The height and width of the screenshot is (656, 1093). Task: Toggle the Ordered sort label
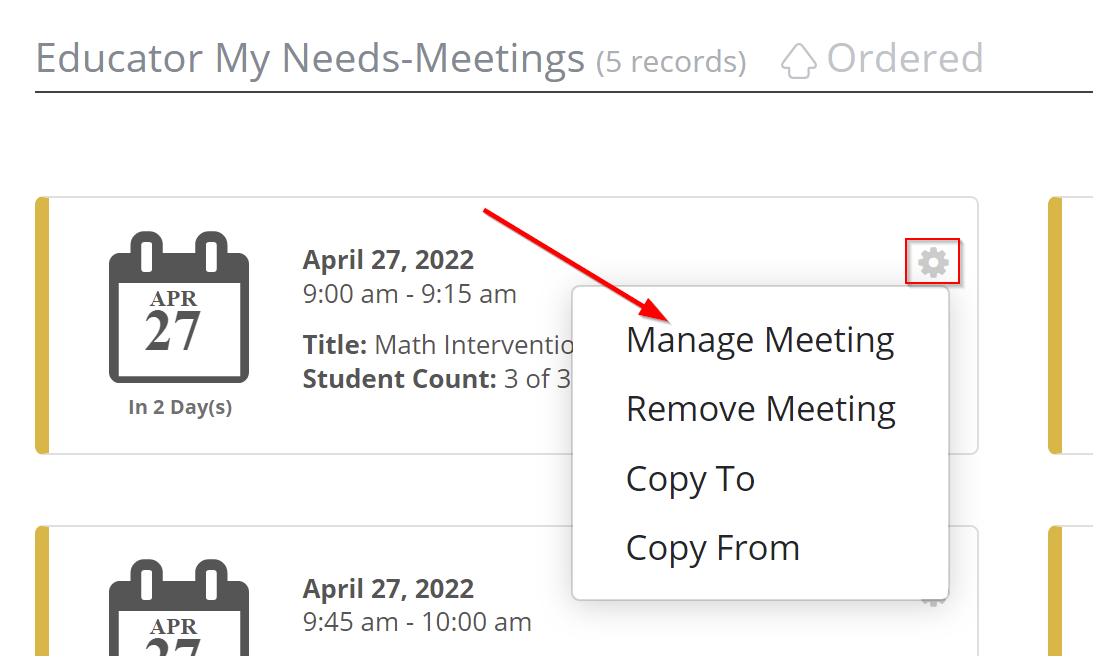(x=904, y=58)
